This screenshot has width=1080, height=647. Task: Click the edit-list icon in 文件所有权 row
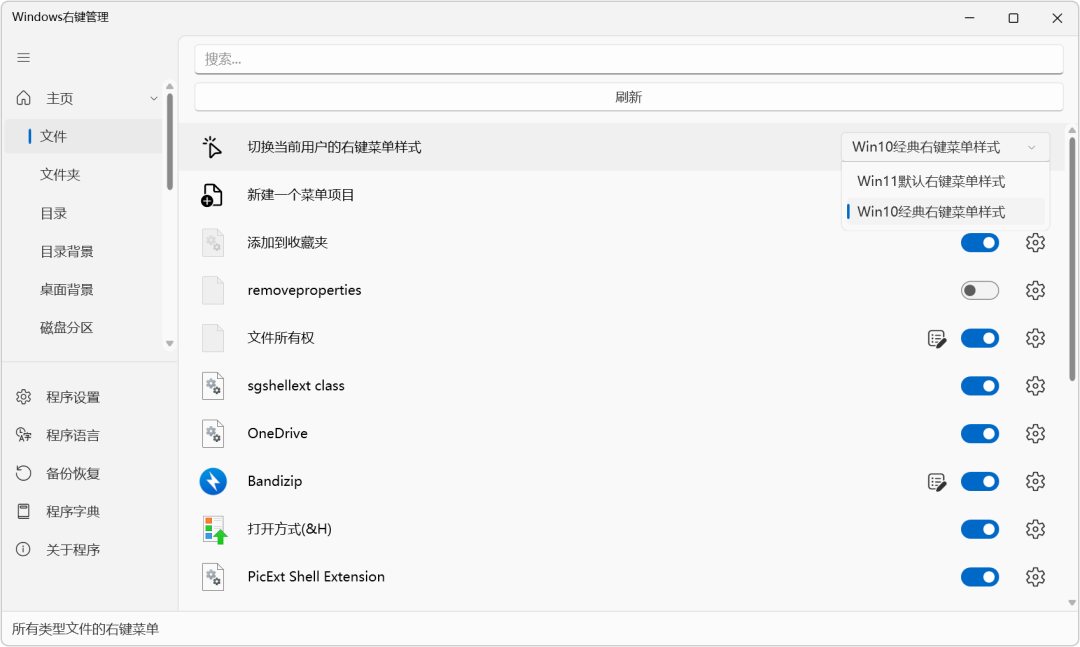(x=937, y=338)
